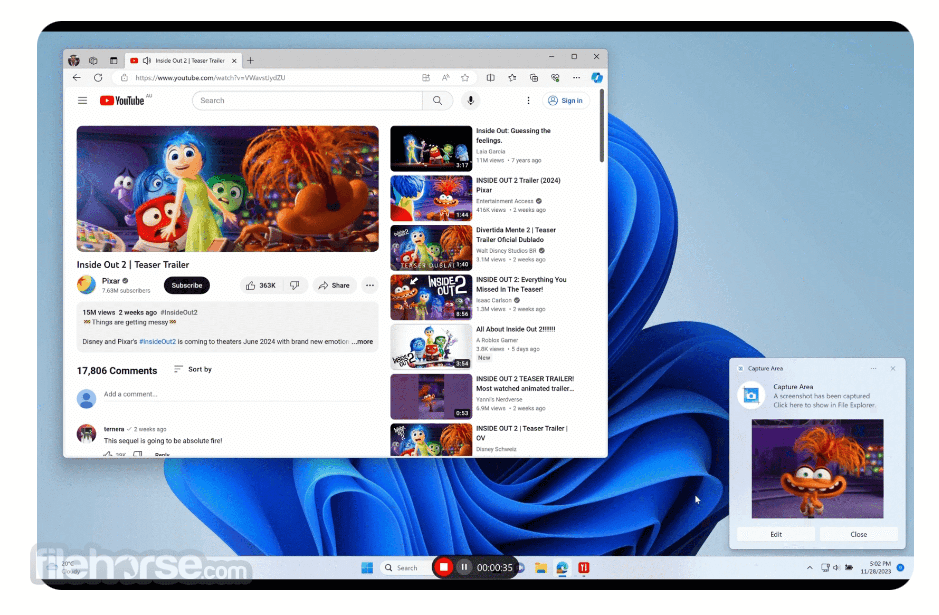Viewport: 939px width, 615px height.
Task: Start voice search with microphone icon
Action: [x=471, y=101]
